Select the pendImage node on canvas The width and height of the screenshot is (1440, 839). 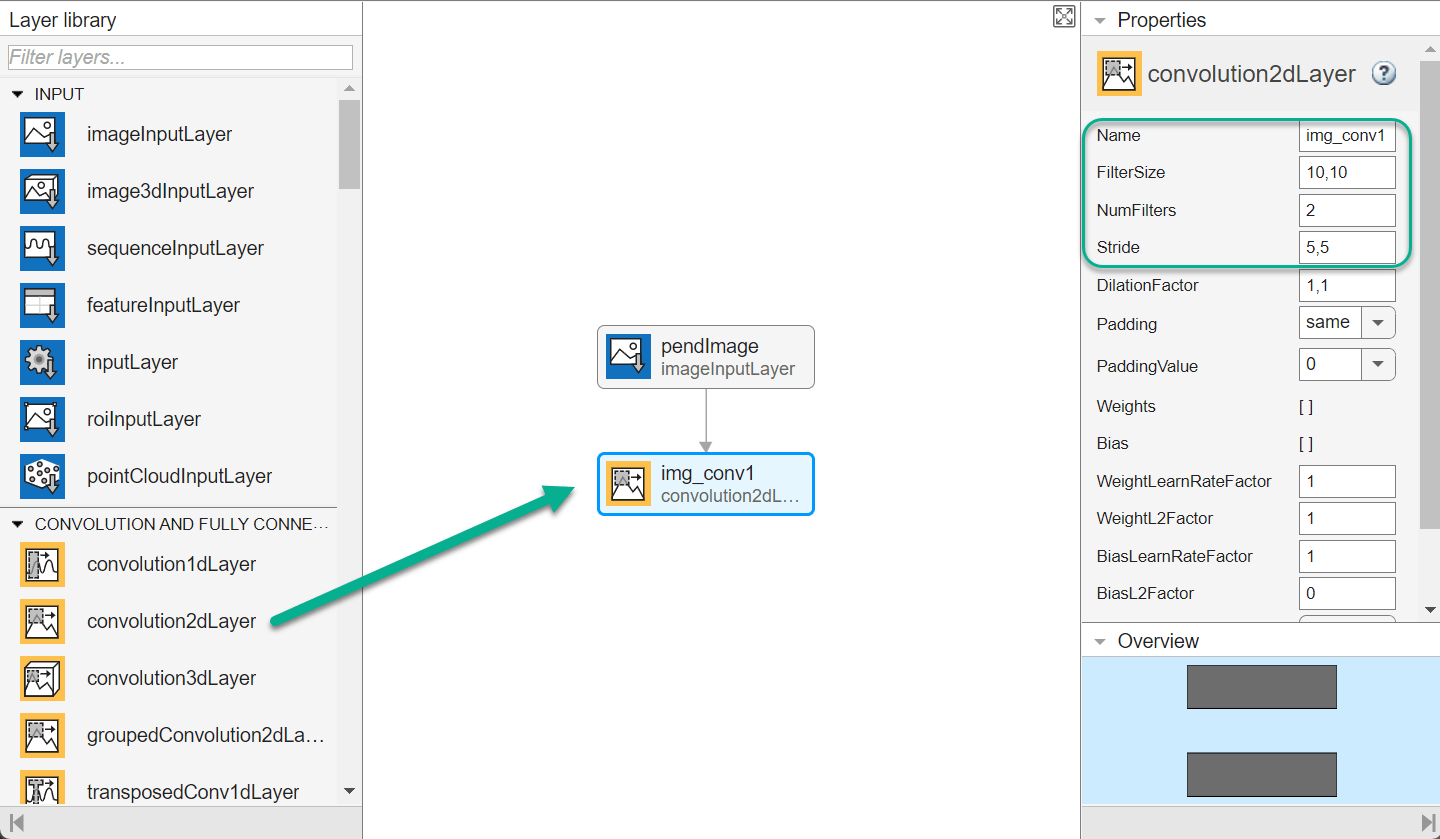click(x=706, y=357)
